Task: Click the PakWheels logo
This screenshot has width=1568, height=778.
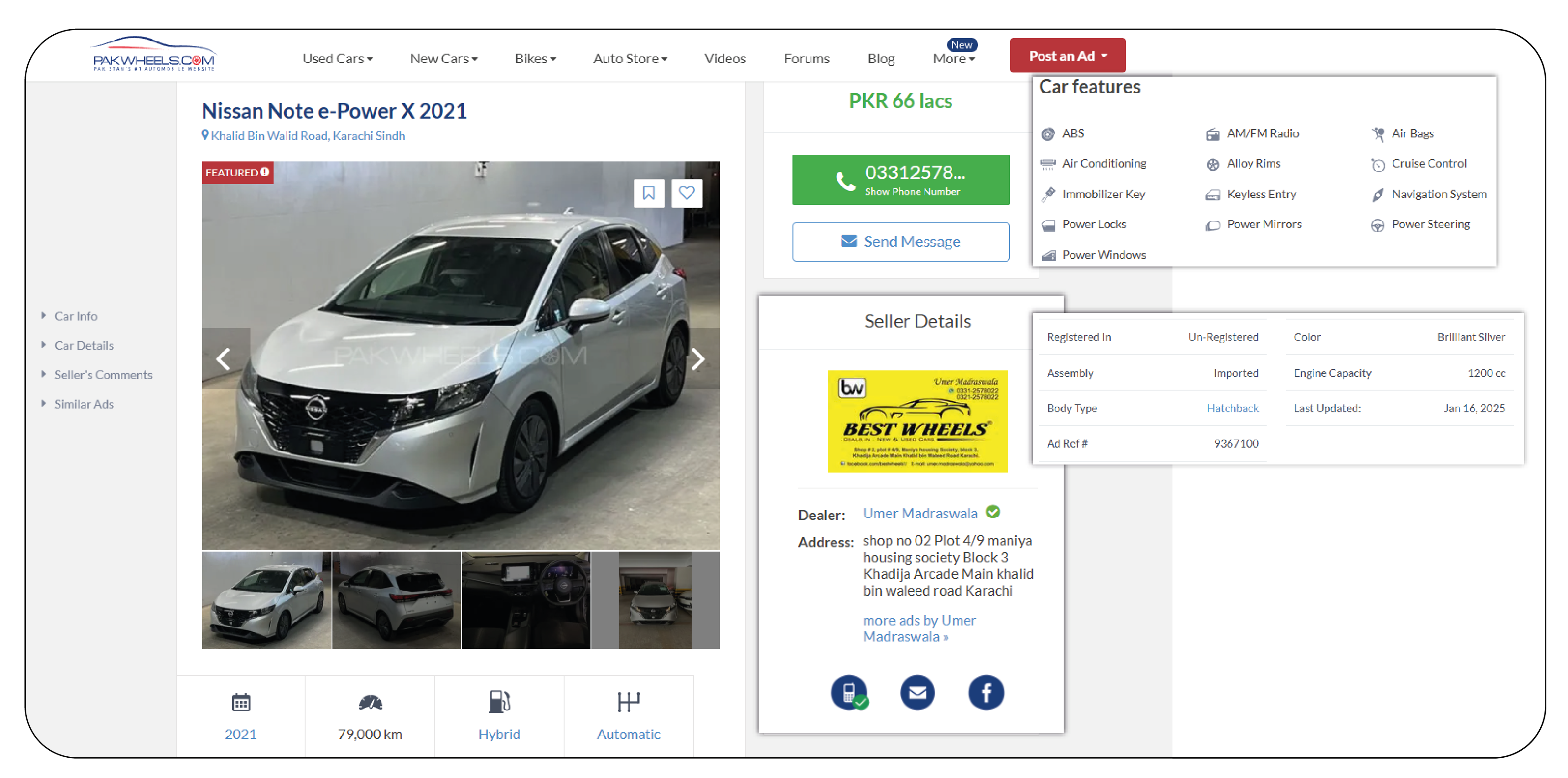Action: pyautogui.click(x=154, y=54)
